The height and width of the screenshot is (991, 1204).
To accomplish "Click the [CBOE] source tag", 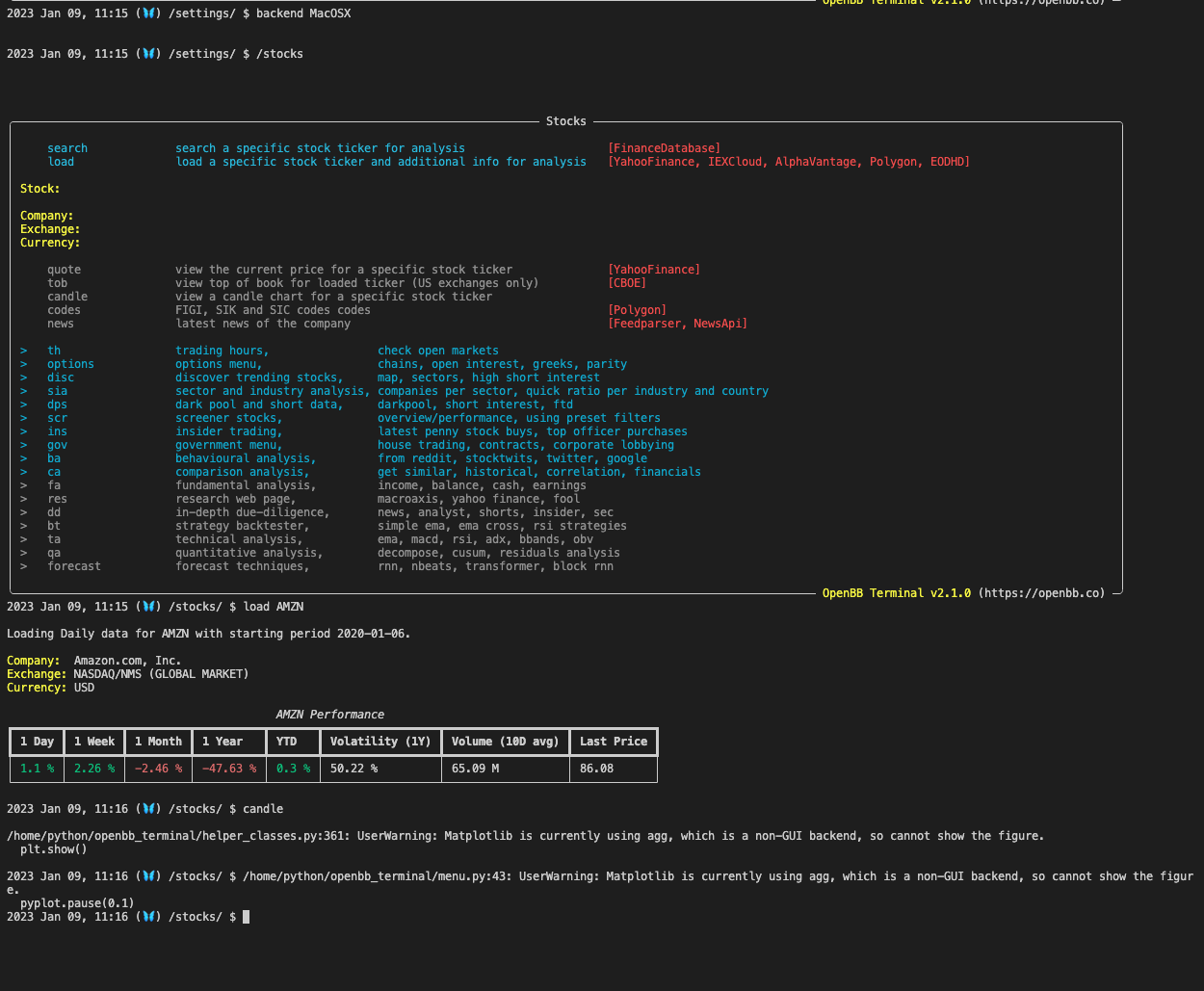I will (x=627, y=283).
